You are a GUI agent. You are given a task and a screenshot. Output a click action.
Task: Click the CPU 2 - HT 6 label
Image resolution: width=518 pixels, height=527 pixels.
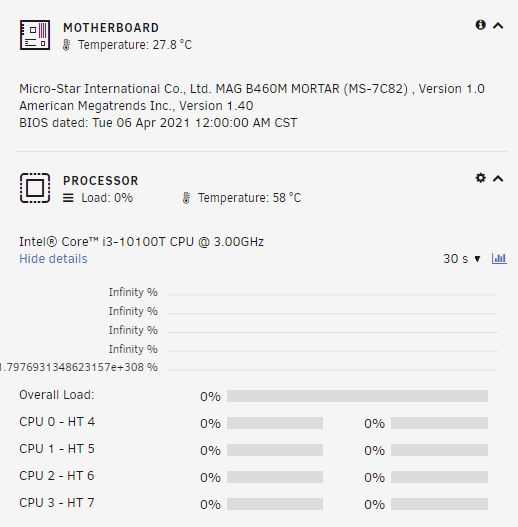[x=56, y=476]
